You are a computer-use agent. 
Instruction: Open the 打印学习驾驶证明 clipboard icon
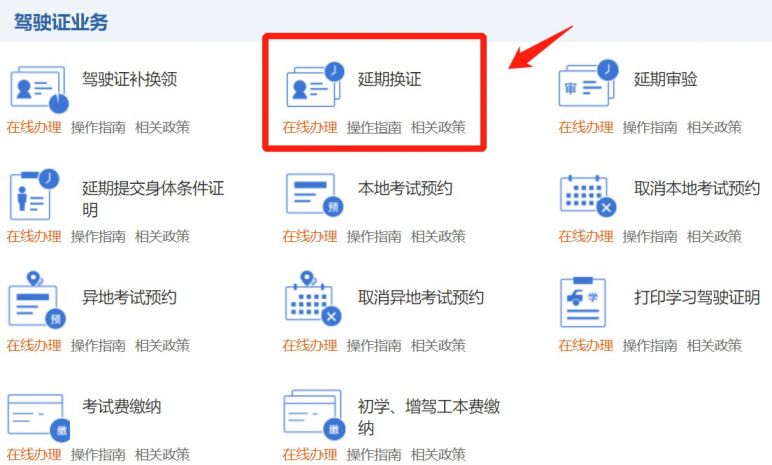(583, 302)
